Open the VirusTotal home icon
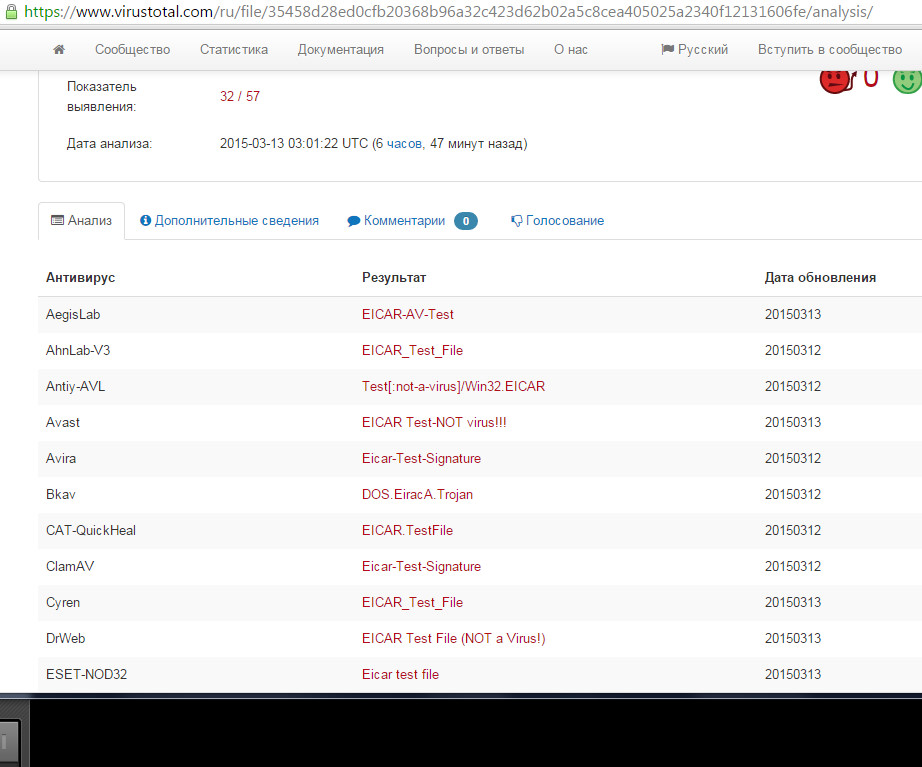The image size is (922, 767). coord(59,49)
